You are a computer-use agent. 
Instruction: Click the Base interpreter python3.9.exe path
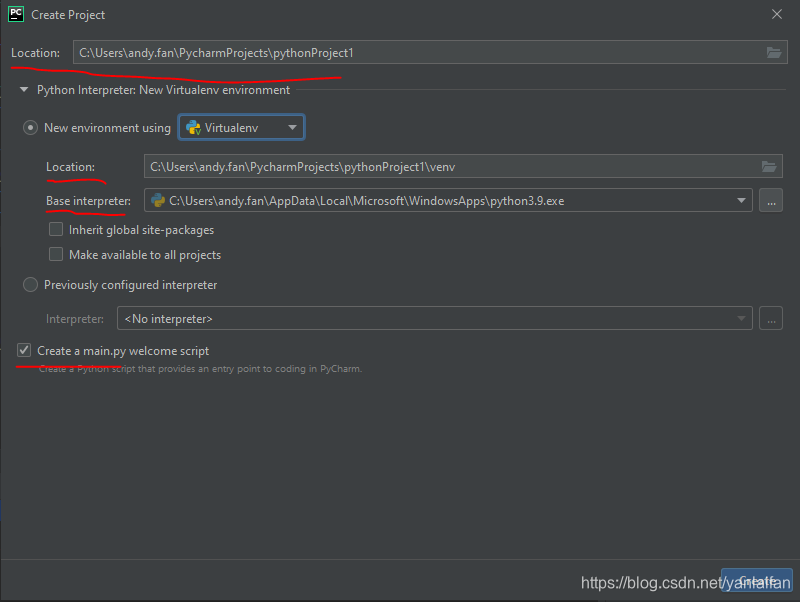(x=366, y=201)
